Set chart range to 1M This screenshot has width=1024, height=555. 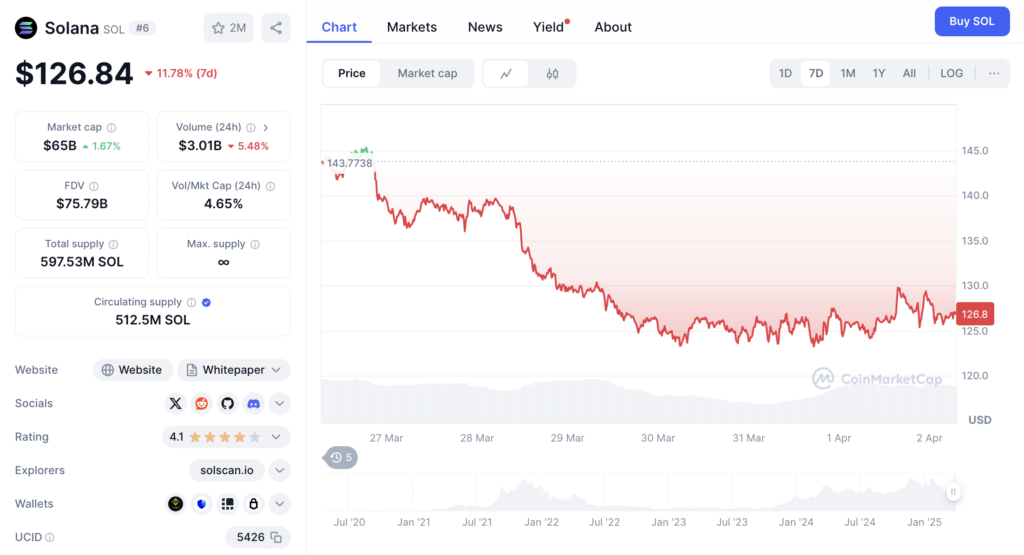click(848, 73)
